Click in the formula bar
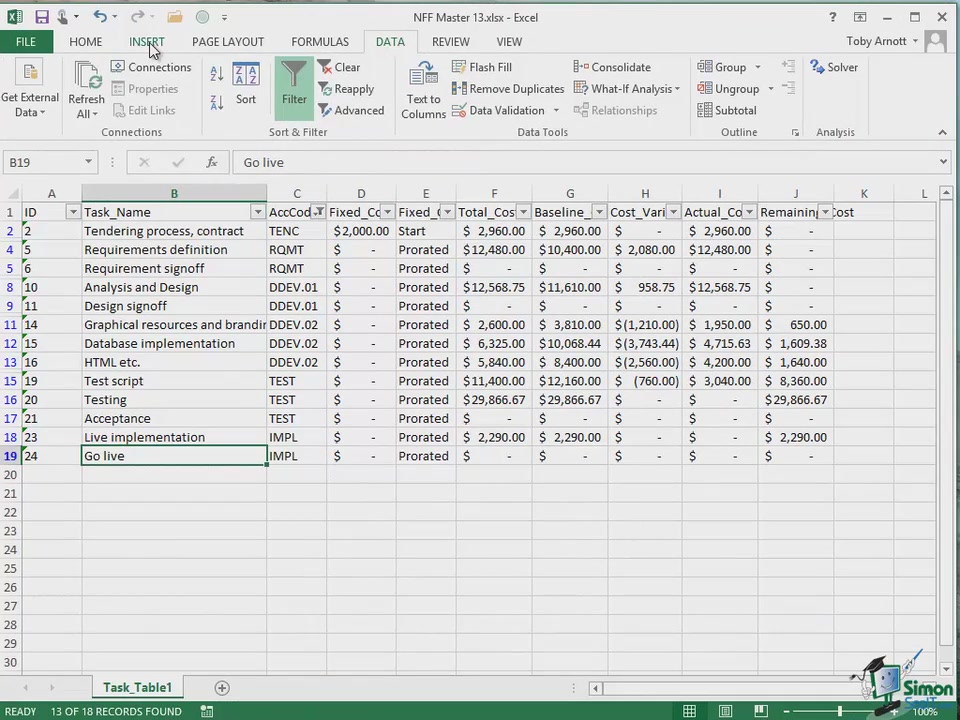Image resolution: width=960 pixels, height=720 pixels. 584,162
